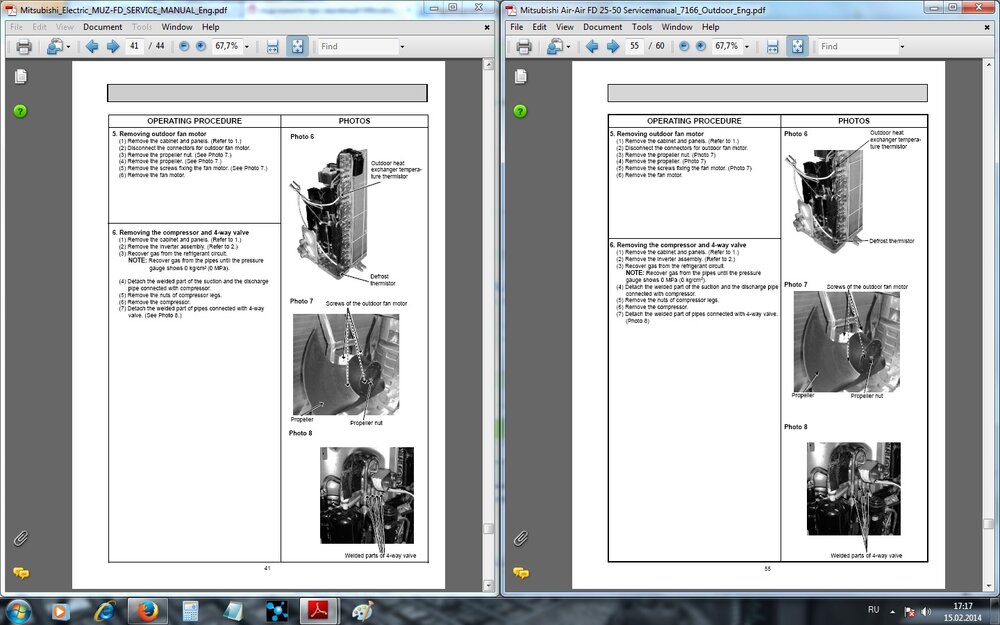Go to next page in right window

point(613,46)
